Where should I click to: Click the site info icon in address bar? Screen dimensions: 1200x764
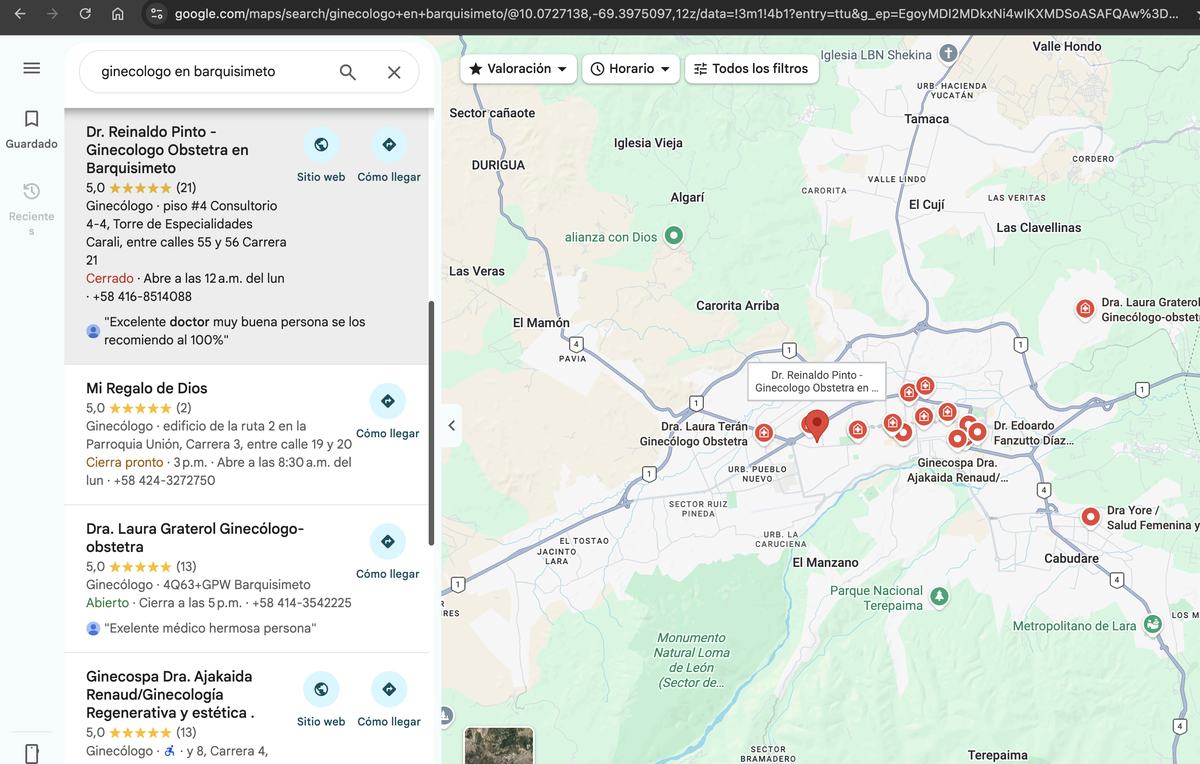click(x=155, y=14)
